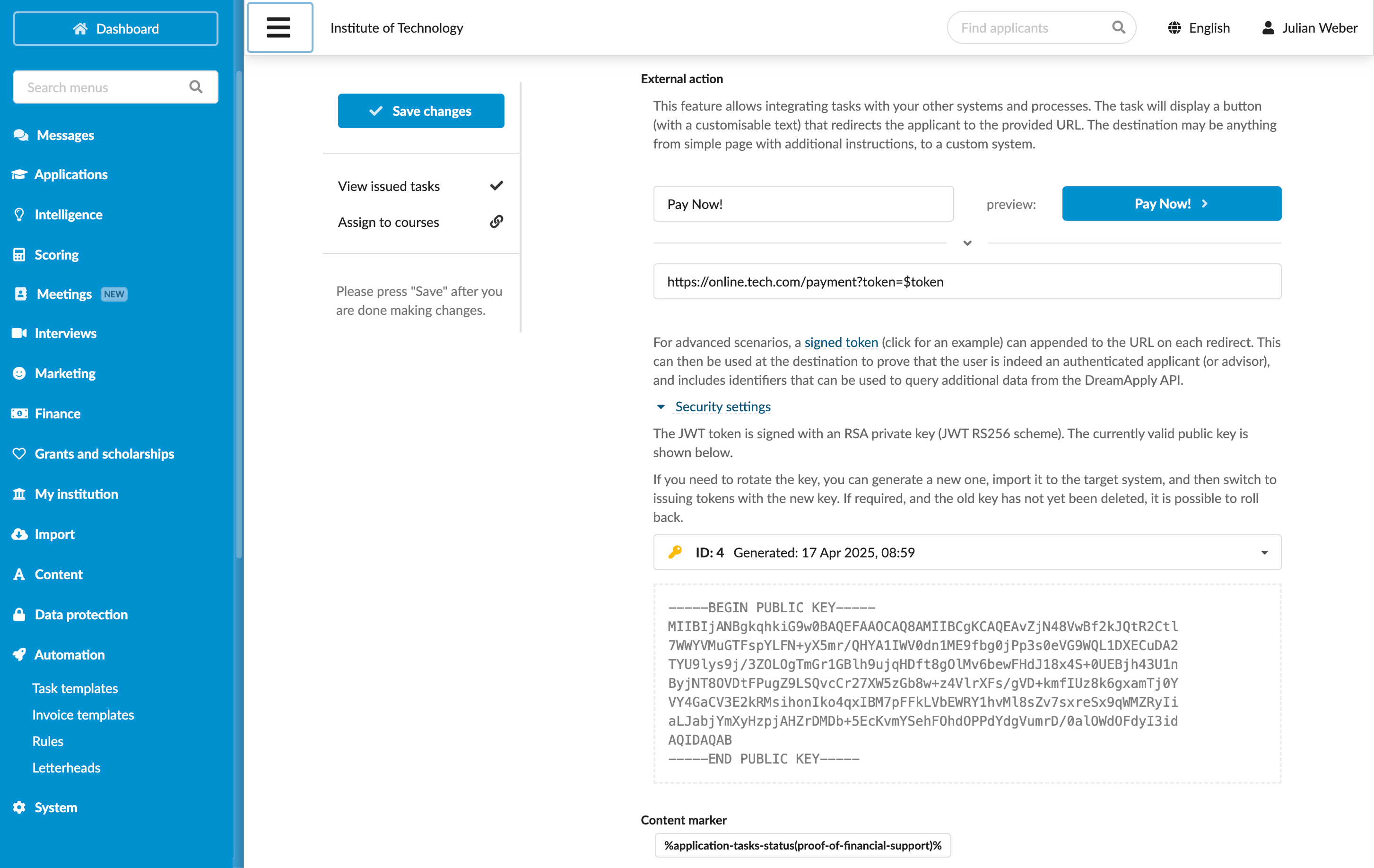1374x868 pixels.
Task: Click the Marketing smiley icon
Action: (x=19, y=373)
